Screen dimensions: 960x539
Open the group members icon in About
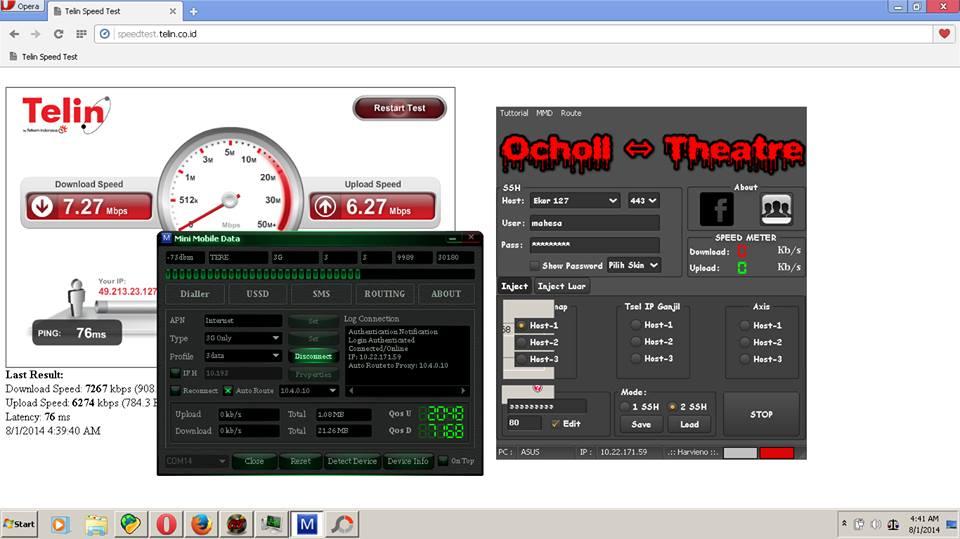pos(776,209)
